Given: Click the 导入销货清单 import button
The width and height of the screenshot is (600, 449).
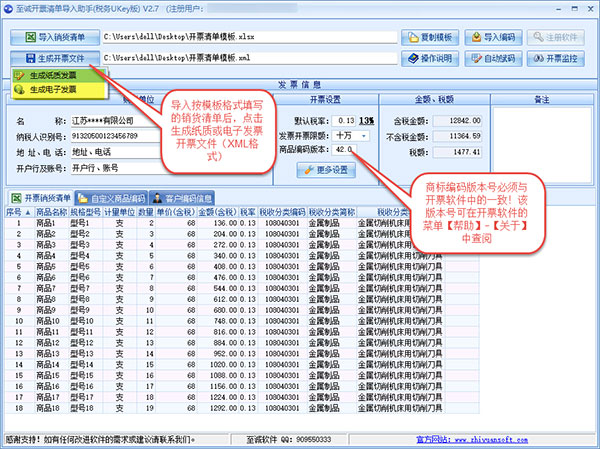Looking at the screenshot, I should [x=54, y=37].
